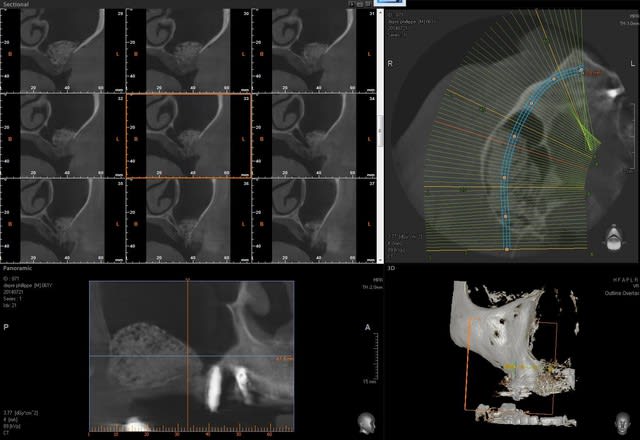Screen dimensions: 640x440
Task: Click the middle icon in Sectional header
Action: 360,4
